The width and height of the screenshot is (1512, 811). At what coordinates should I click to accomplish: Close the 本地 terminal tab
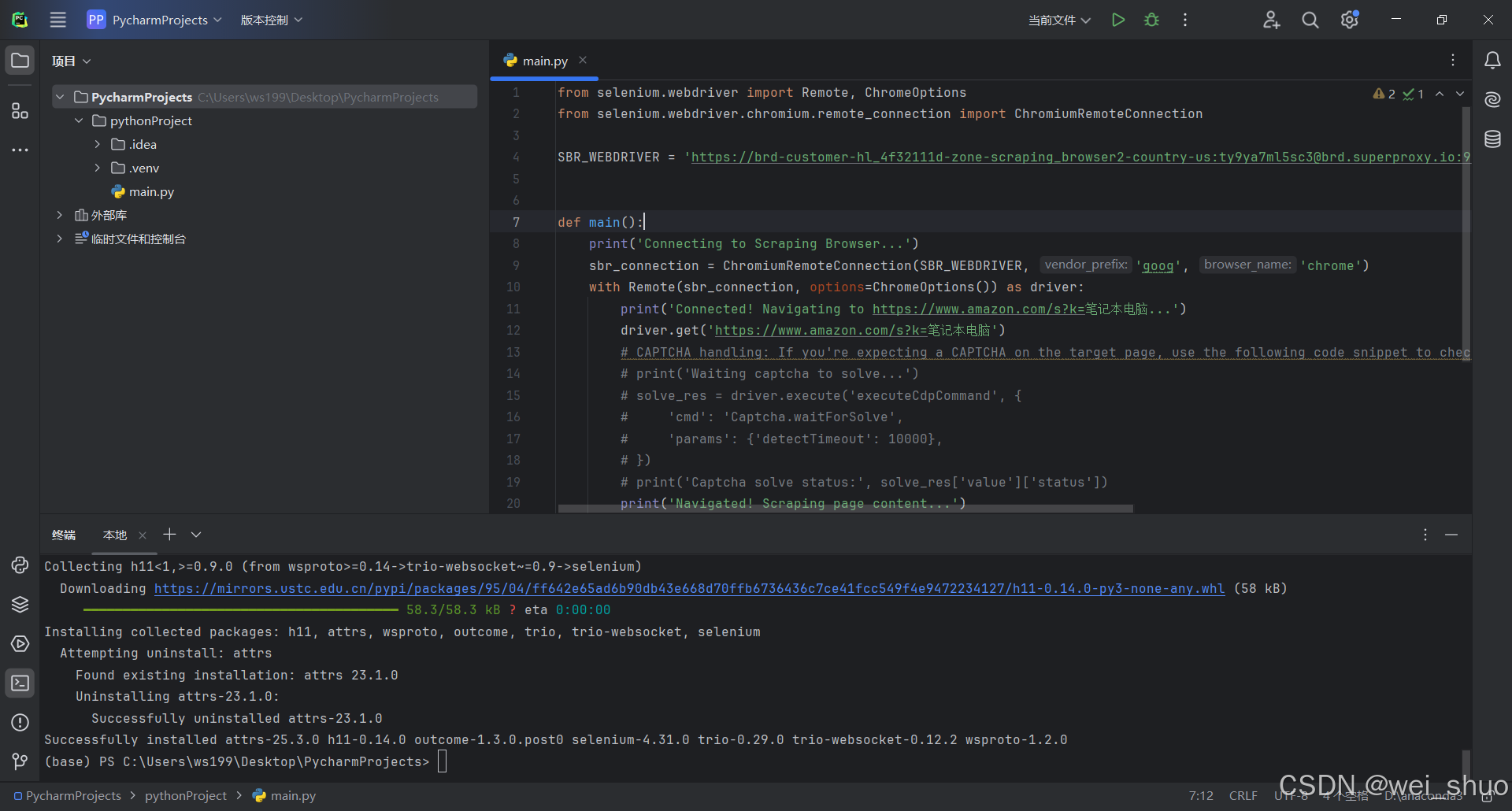143,535
